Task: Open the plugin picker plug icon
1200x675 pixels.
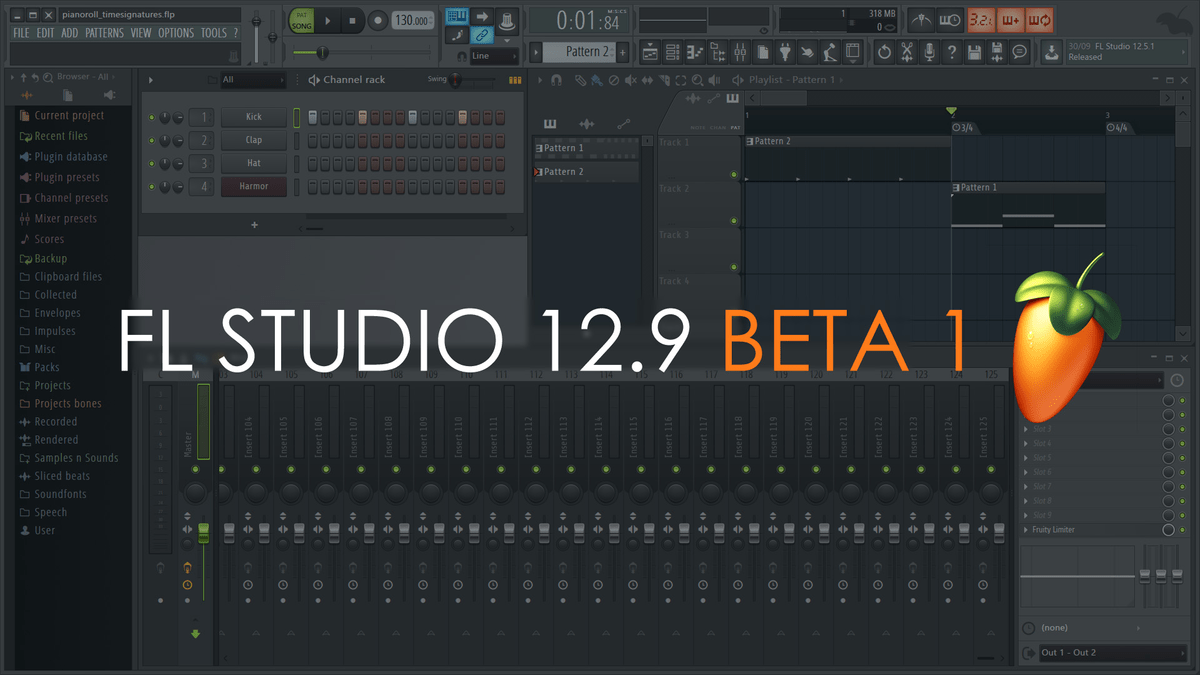Action: coord(786,52)
